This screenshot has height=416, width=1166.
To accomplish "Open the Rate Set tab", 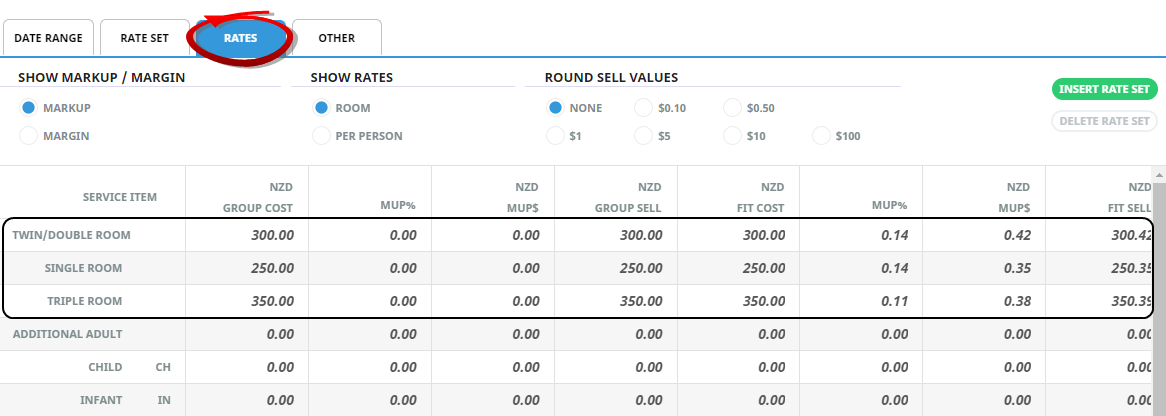I will tap(144, 38).
